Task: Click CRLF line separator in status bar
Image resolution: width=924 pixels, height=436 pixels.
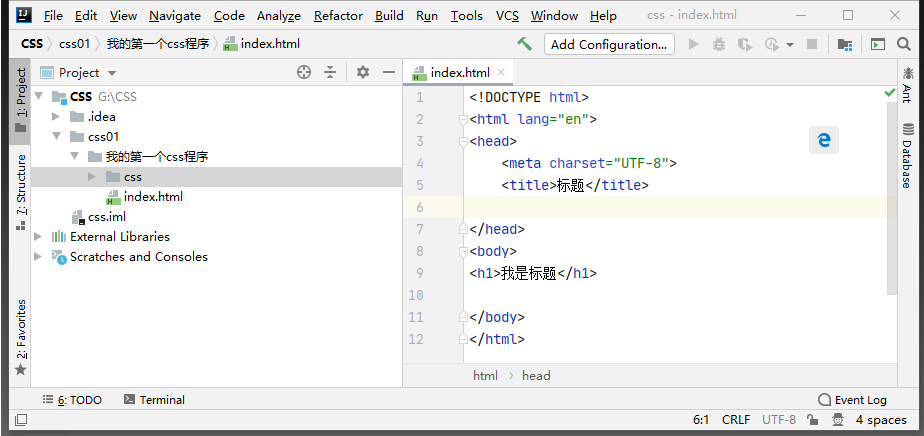Action: (x=736, y=420)
